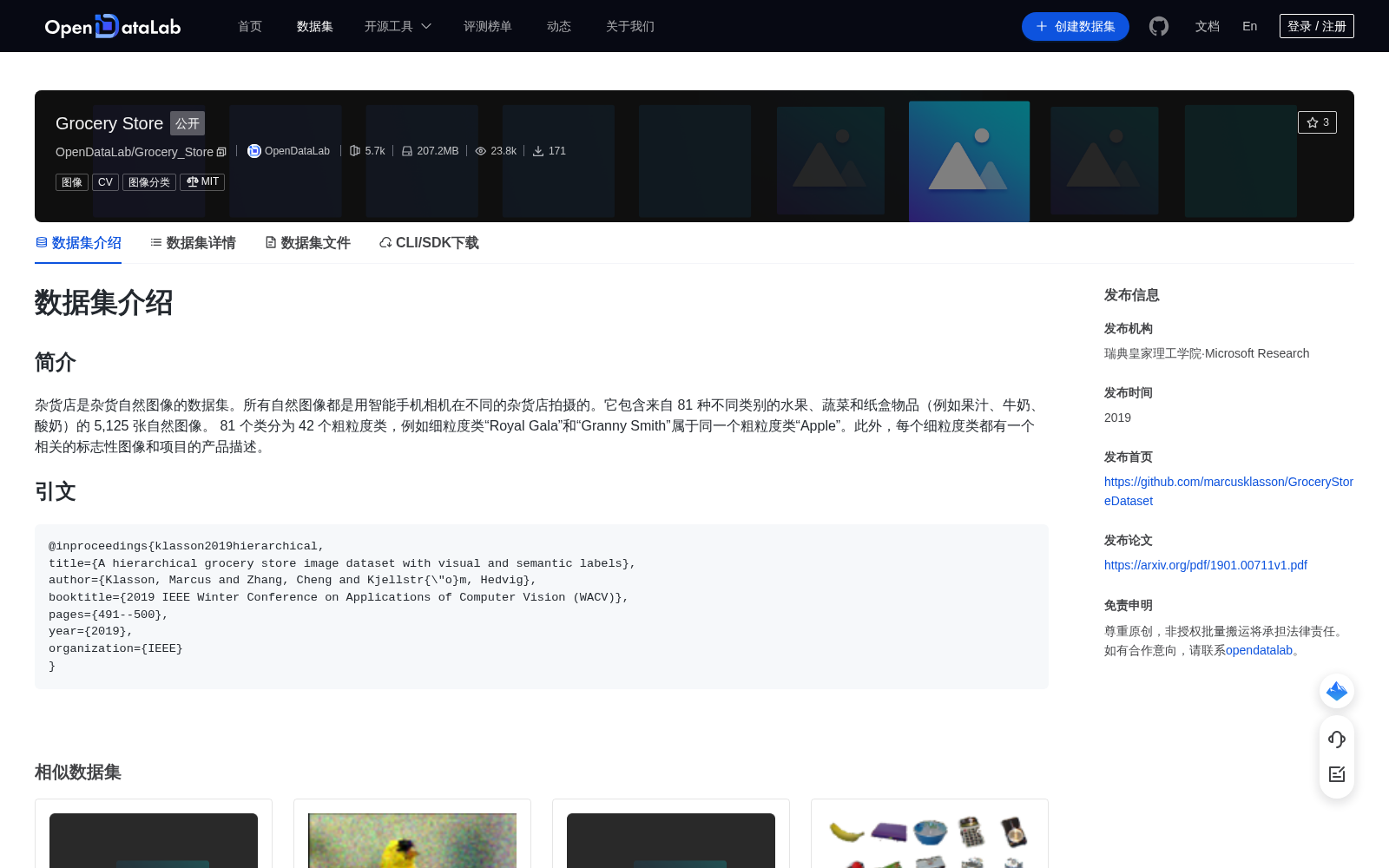
Task: Click the 创建数据集 button
Action: tap(1076, 26)
